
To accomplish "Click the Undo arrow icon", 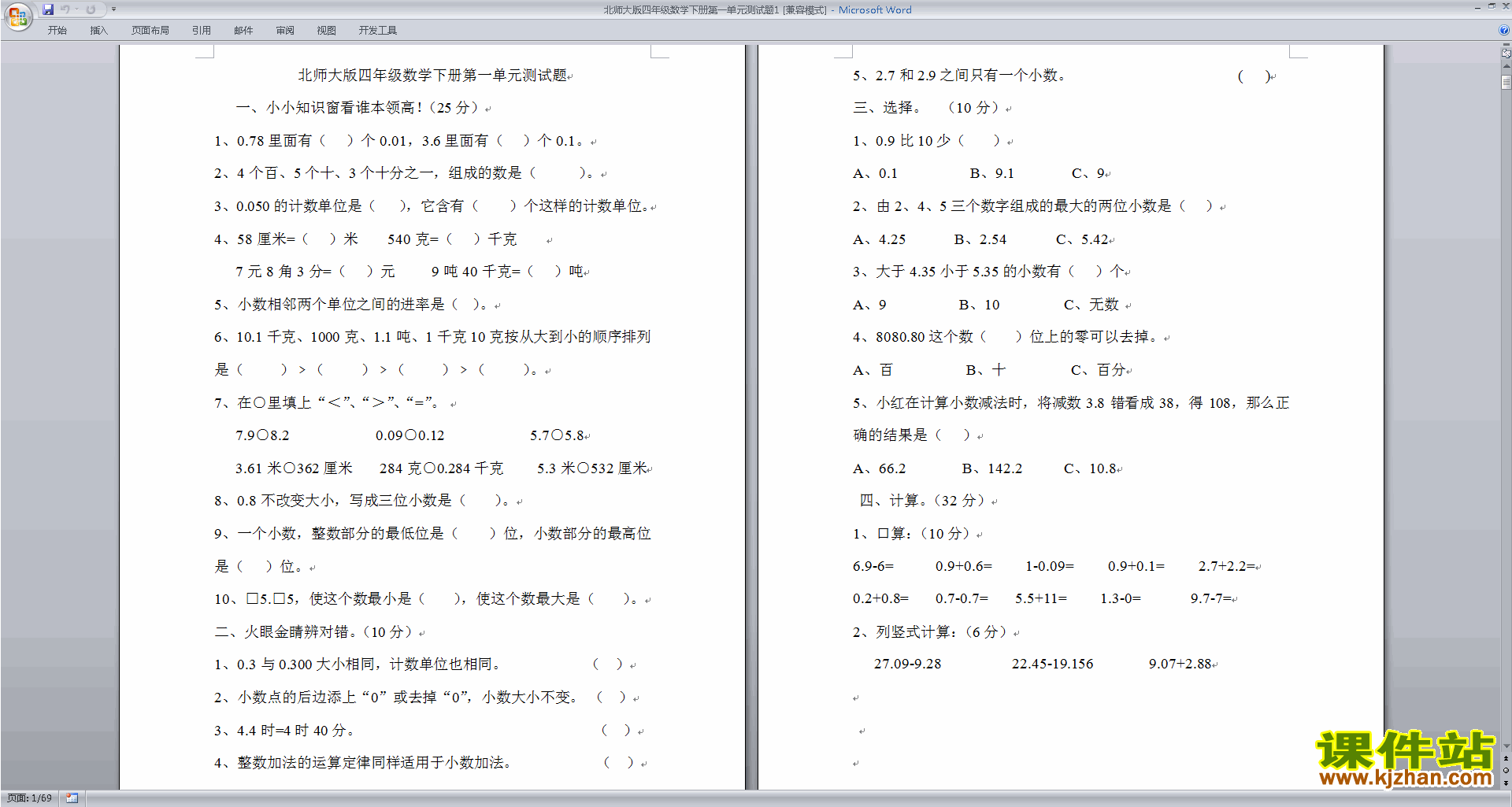I will [65, 9].
